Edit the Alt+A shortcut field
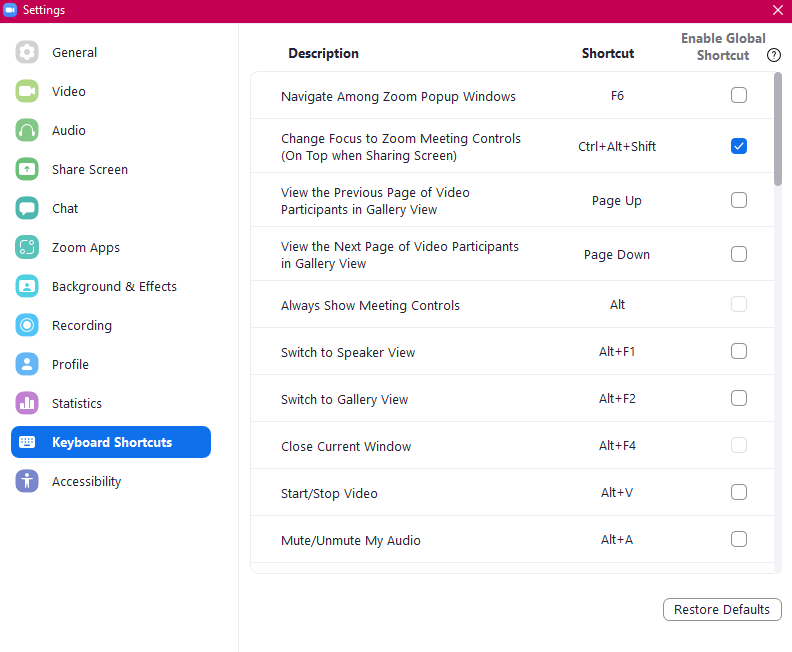 617,539
